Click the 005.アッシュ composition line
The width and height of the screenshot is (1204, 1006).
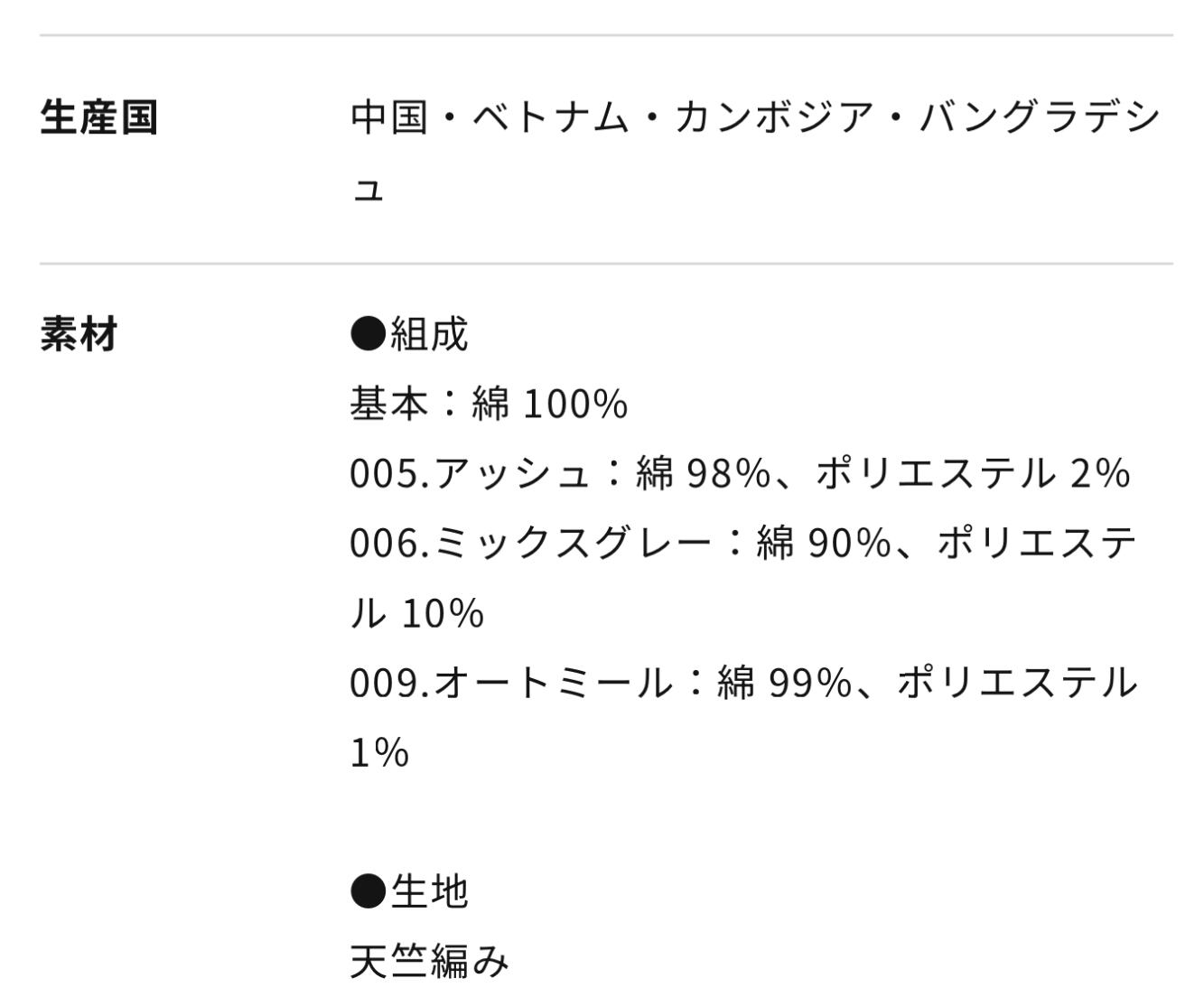point(740,474)
